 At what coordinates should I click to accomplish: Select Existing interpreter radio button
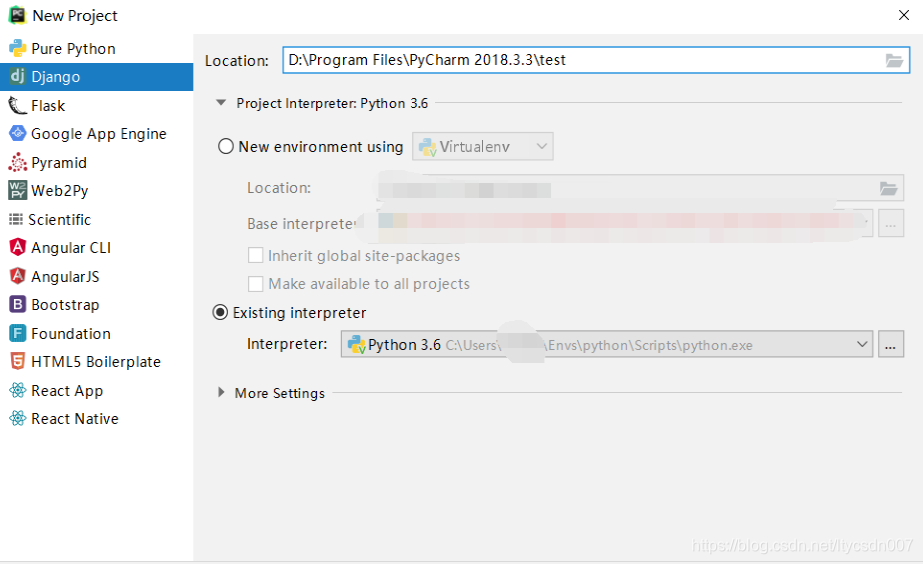pos(220,312)
